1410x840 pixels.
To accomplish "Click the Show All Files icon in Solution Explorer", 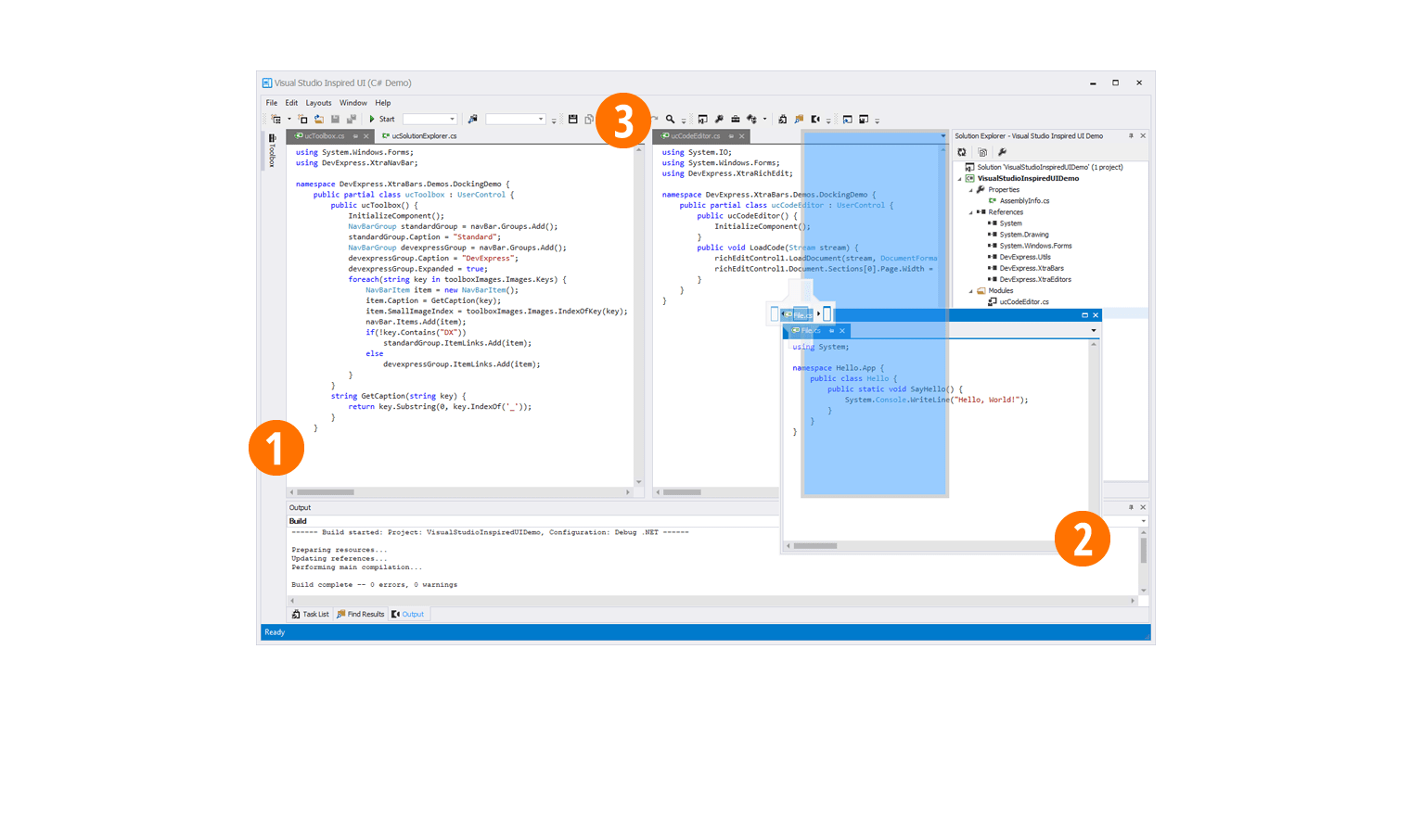I will [x=982, y=152].
